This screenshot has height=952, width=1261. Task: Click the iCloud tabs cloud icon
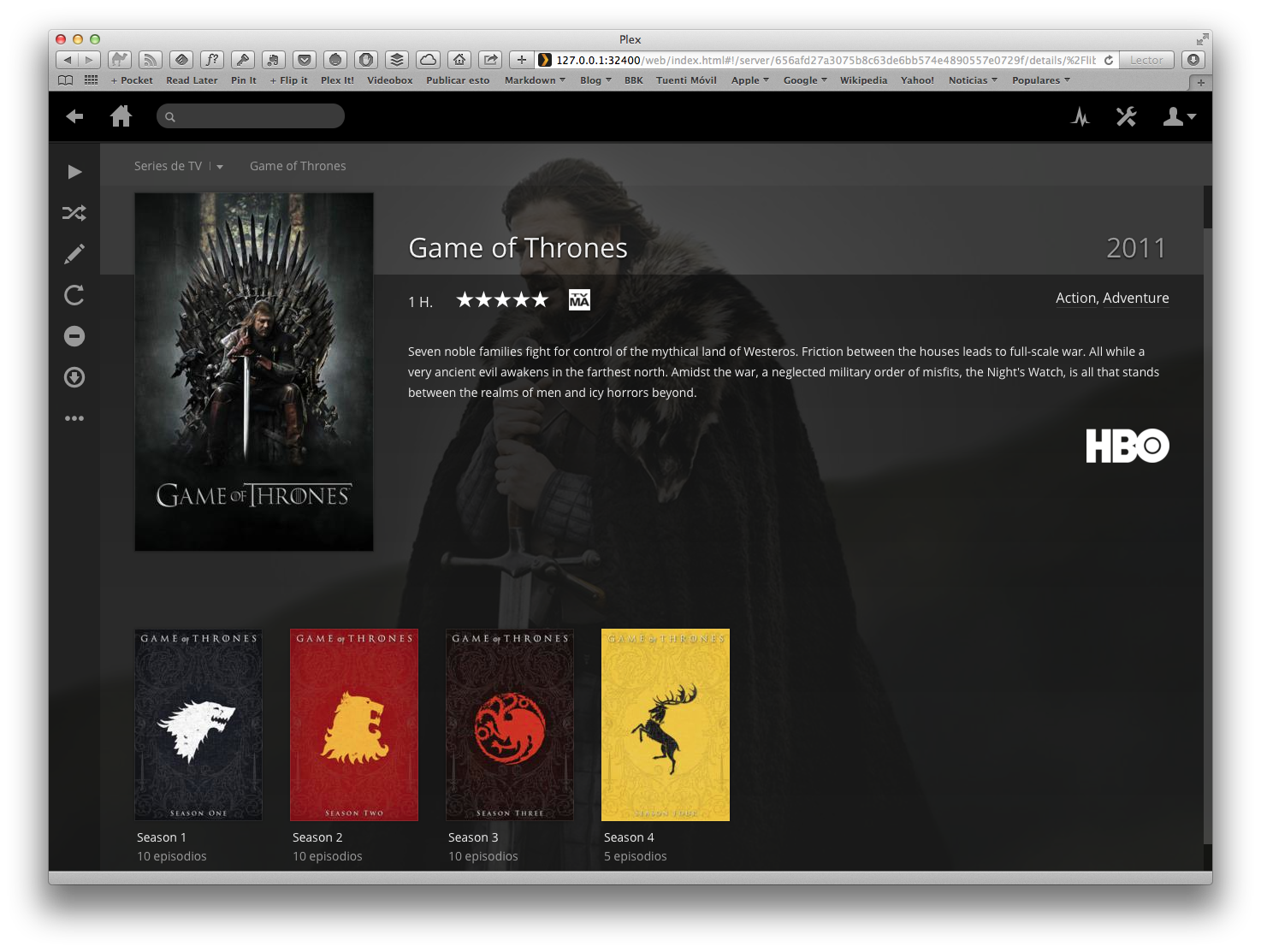pyautogui.click(x=428, y=60)
